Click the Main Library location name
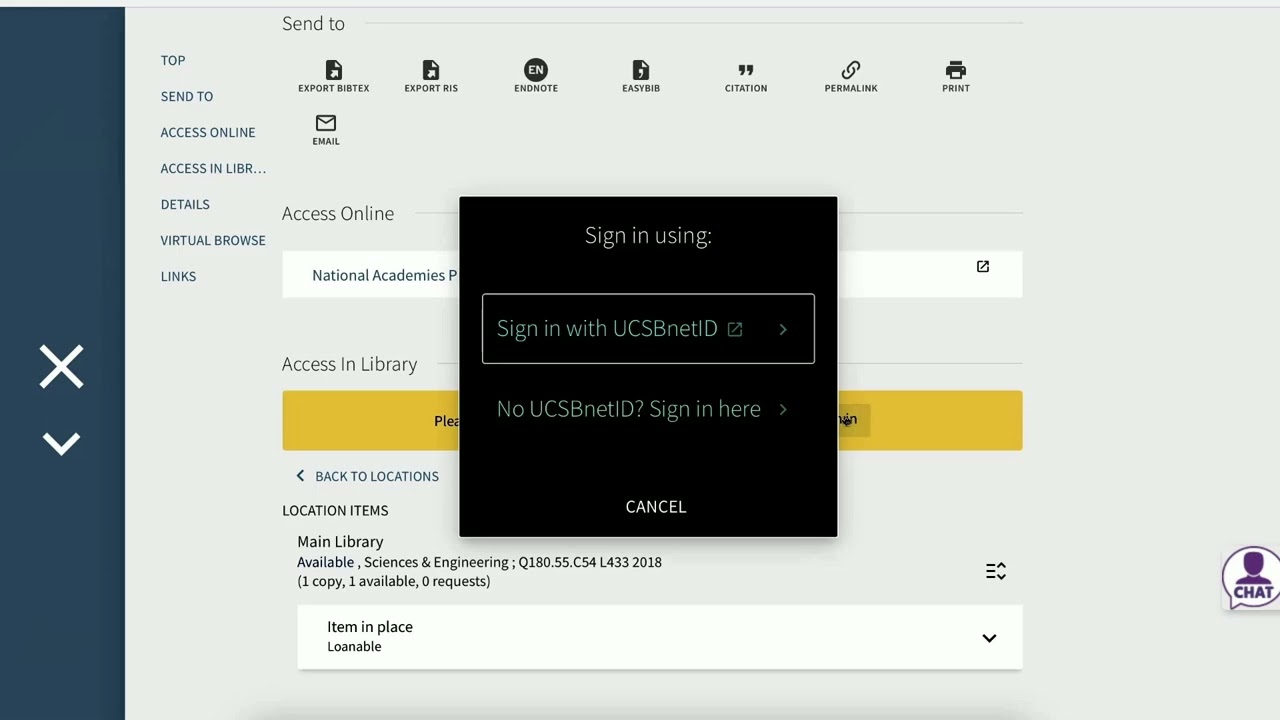Screen dimensions: 1280x720 [x=340, y=541]
